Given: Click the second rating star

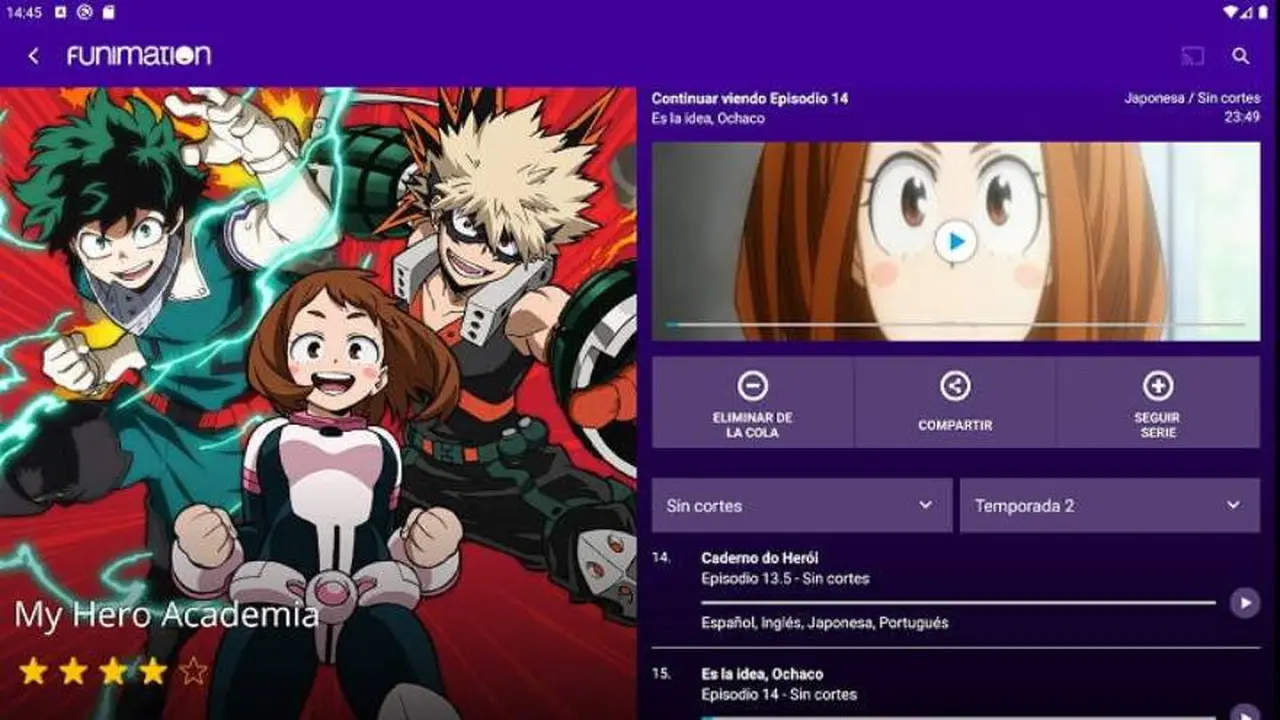Looking at the screenshot, I should [73, 671].
